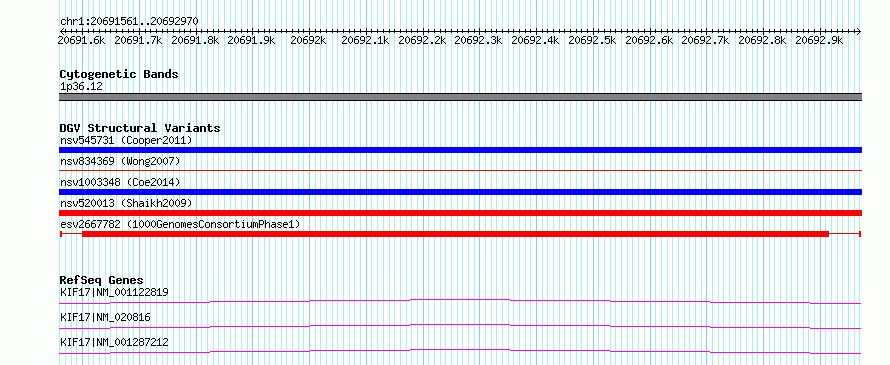Select the KIF17|NM_001122819 transcript label
Screen dimensions: 890x365
[x=114, y=293]
